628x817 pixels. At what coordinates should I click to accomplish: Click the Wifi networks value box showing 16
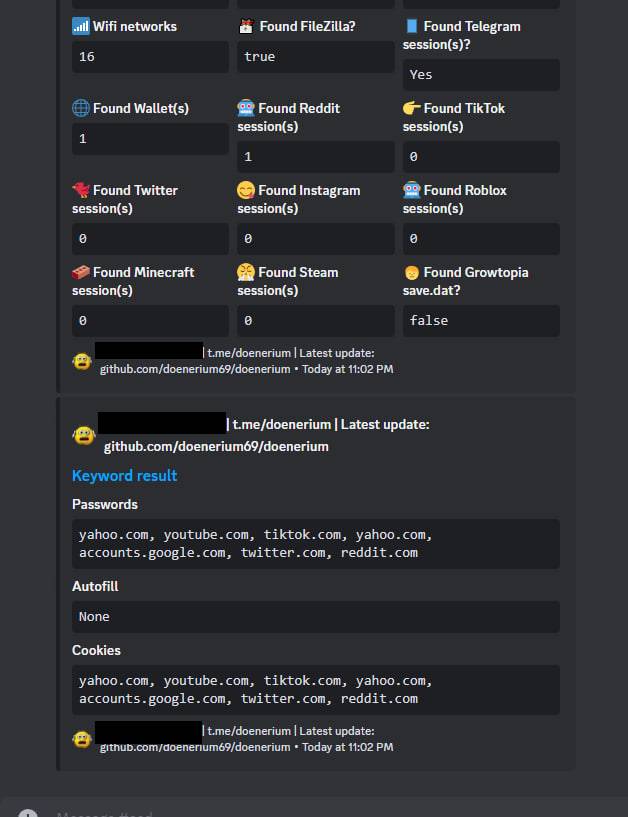click(150, 57)
